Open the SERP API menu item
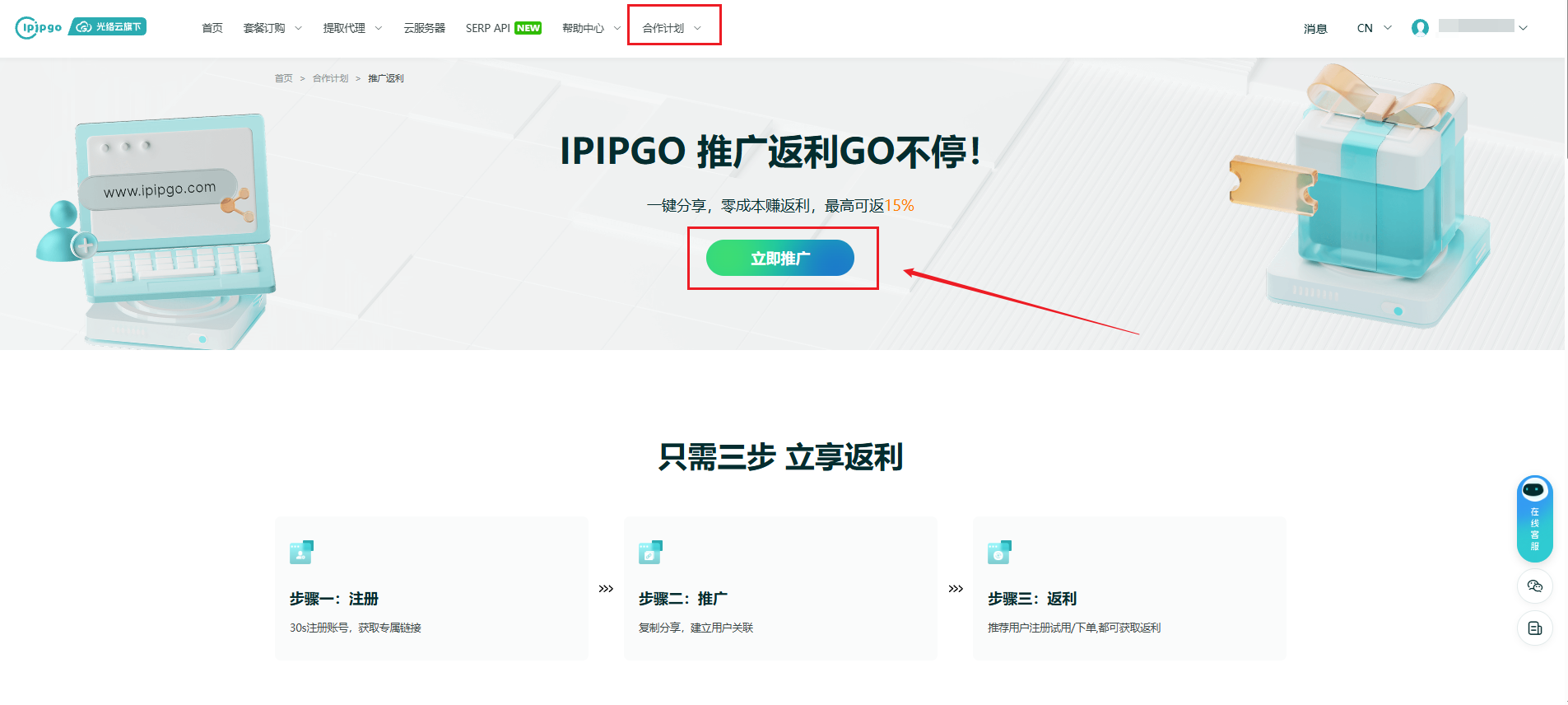The width and height of the screenshot is (1568, 705). click(x=487, y=28)
